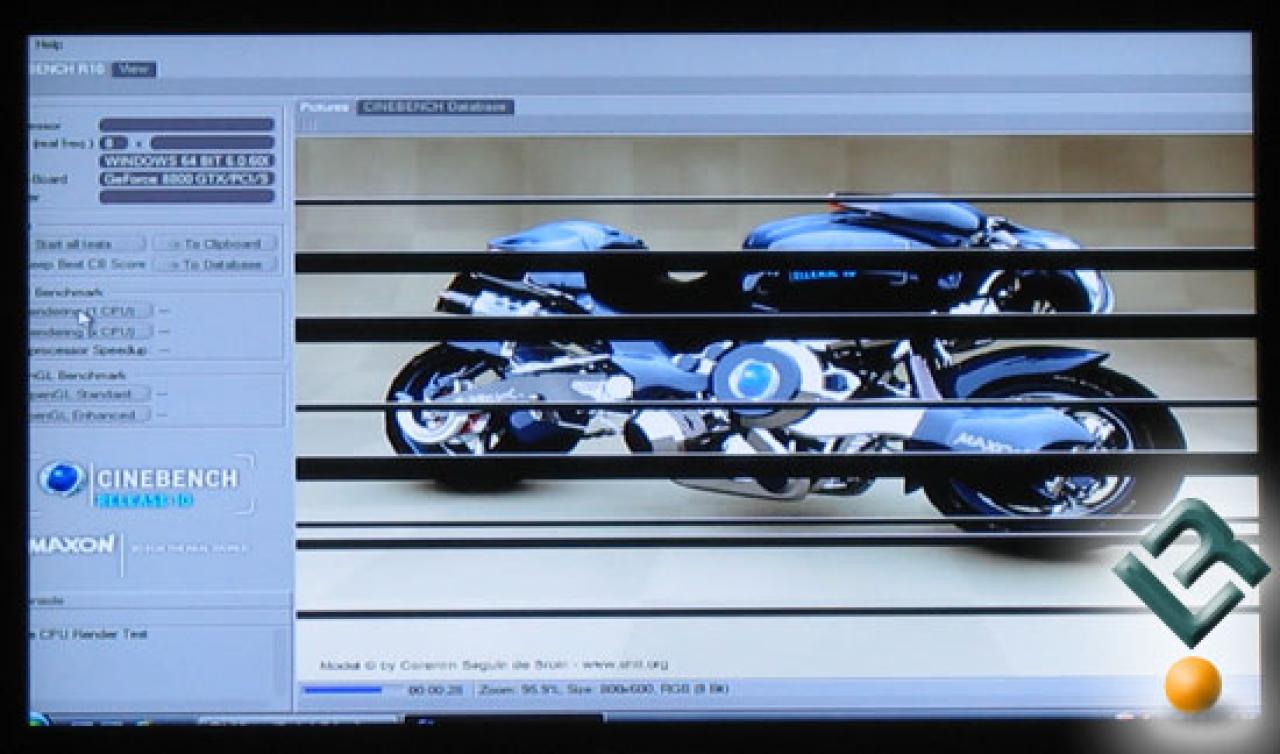Click the Start all tests button
1280x754 pixels.
point(88,244)
